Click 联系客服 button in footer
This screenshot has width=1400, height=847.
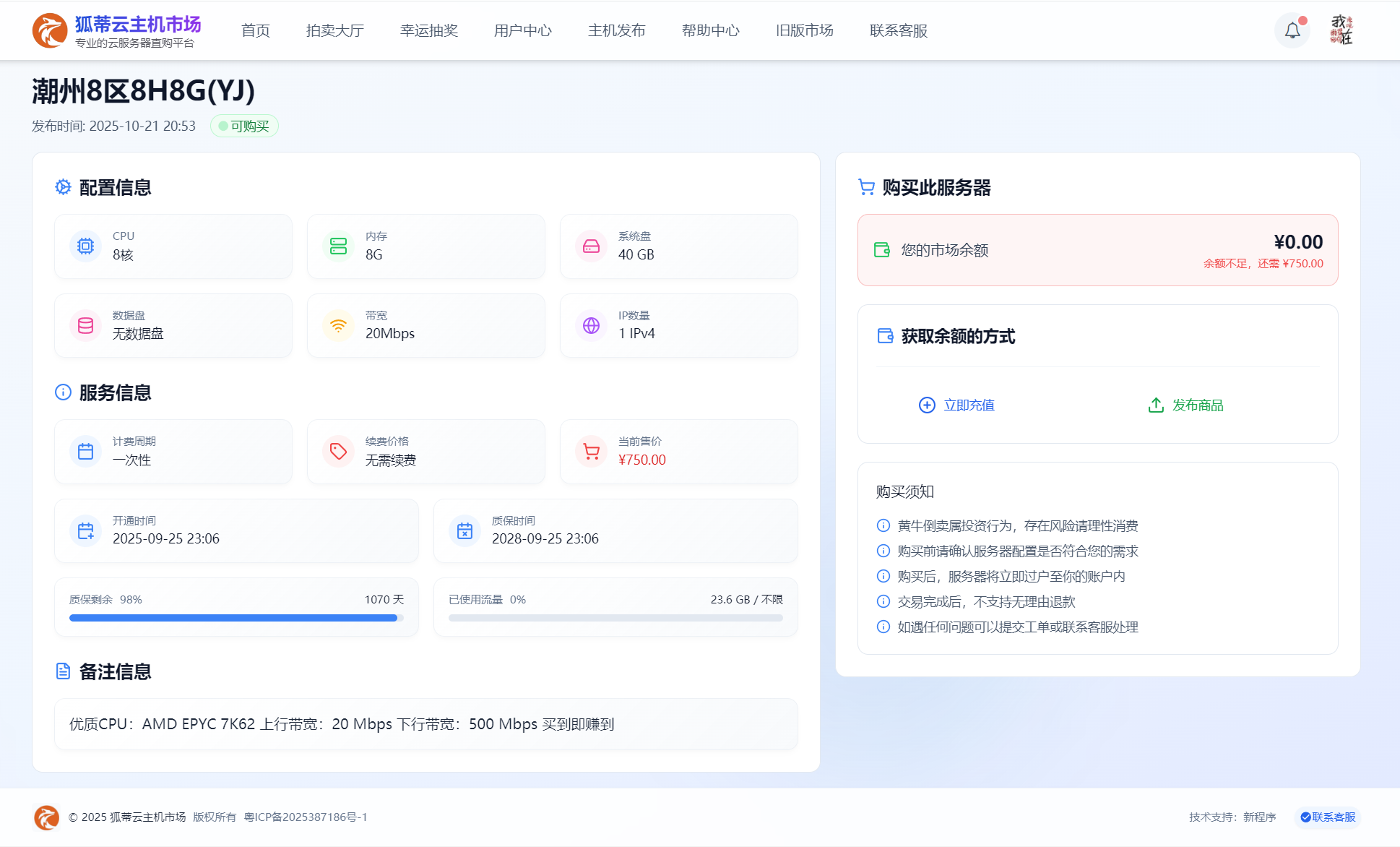[x=1328, y=817]
